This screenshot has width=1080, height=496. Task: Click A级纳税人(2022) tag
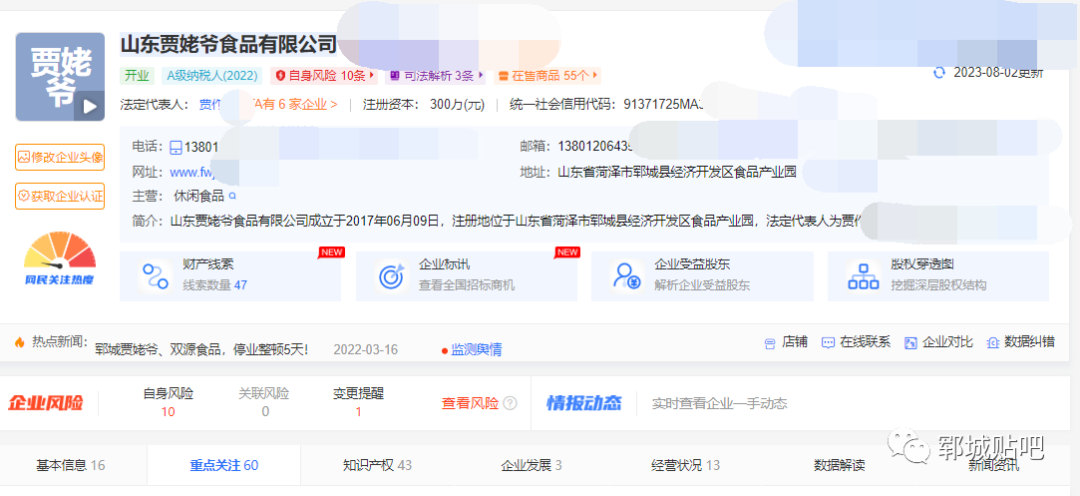coord(211,75)
